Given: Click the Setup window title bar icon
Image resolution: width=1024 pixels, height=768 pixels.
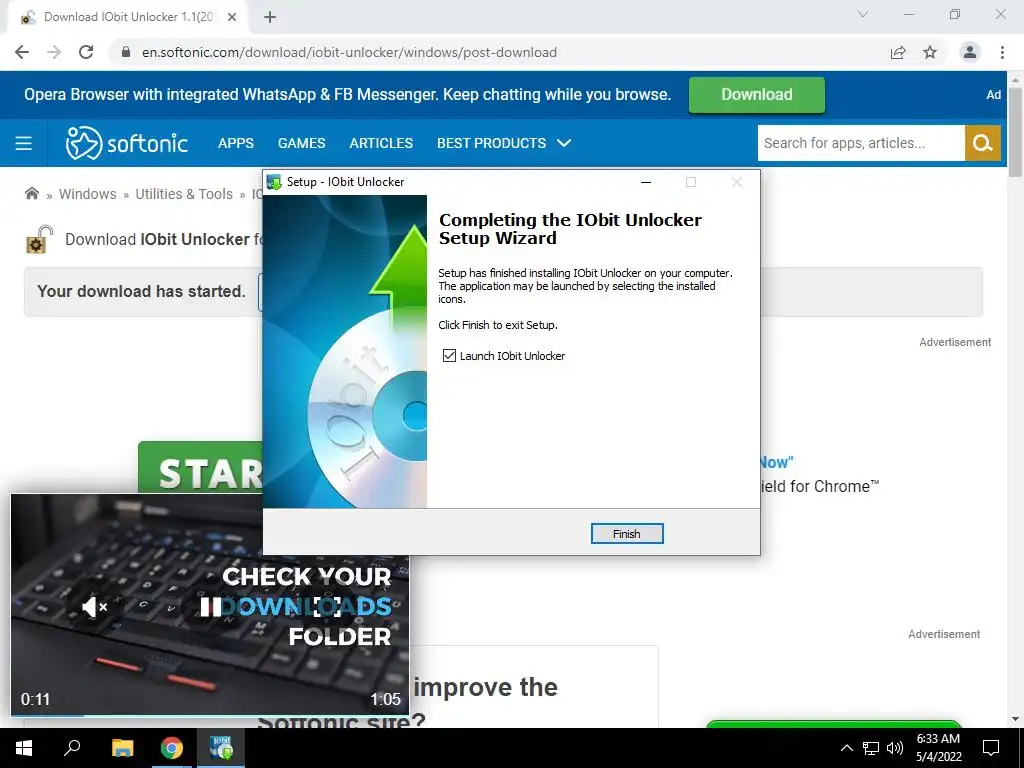Looking at the screenshot, I should pyautogui.click(x=274, y=182).
